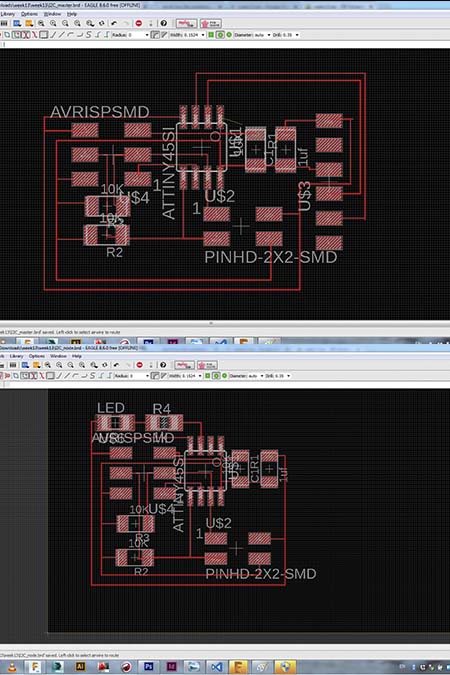Switch to schematic icon in the node toolbar
The height and width of the screenshot is (675, 450).
point(25,365)
